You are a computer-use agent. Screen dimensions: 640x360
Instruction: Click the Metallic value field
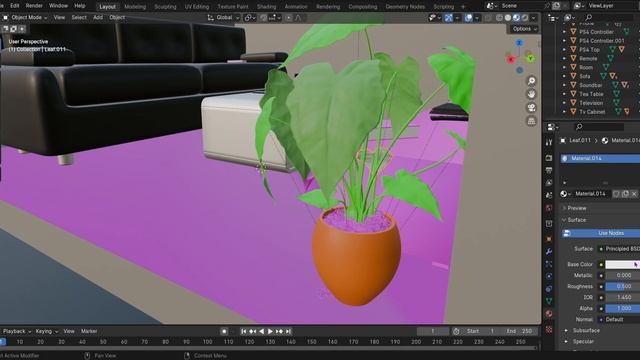pyautogui.click(x=622, y=276)
